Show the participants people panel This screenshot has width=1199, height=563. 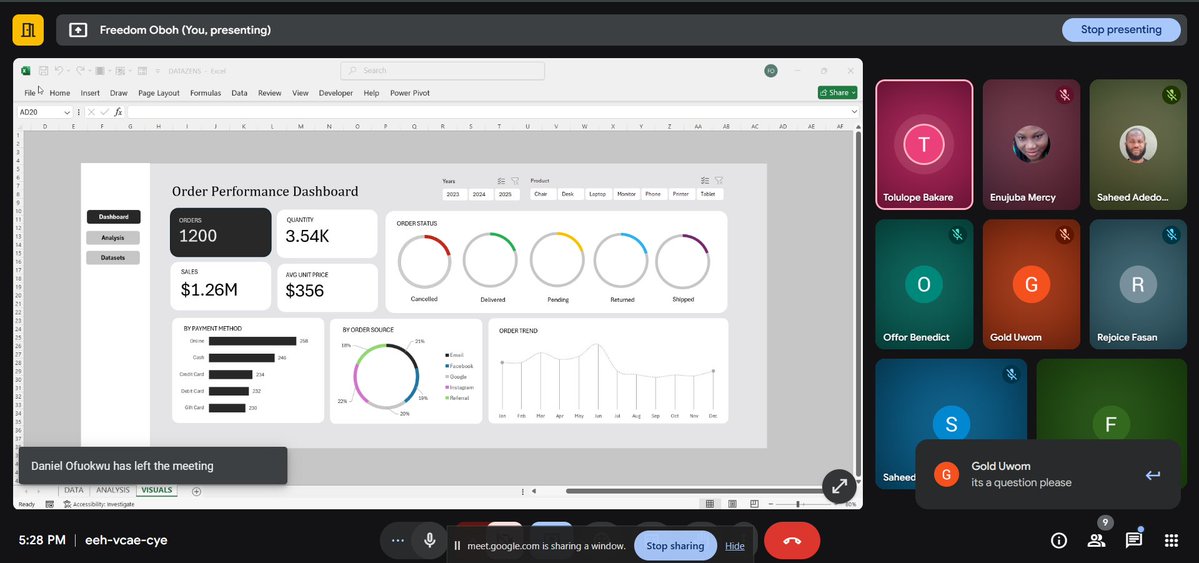(x=1097, y=540)
